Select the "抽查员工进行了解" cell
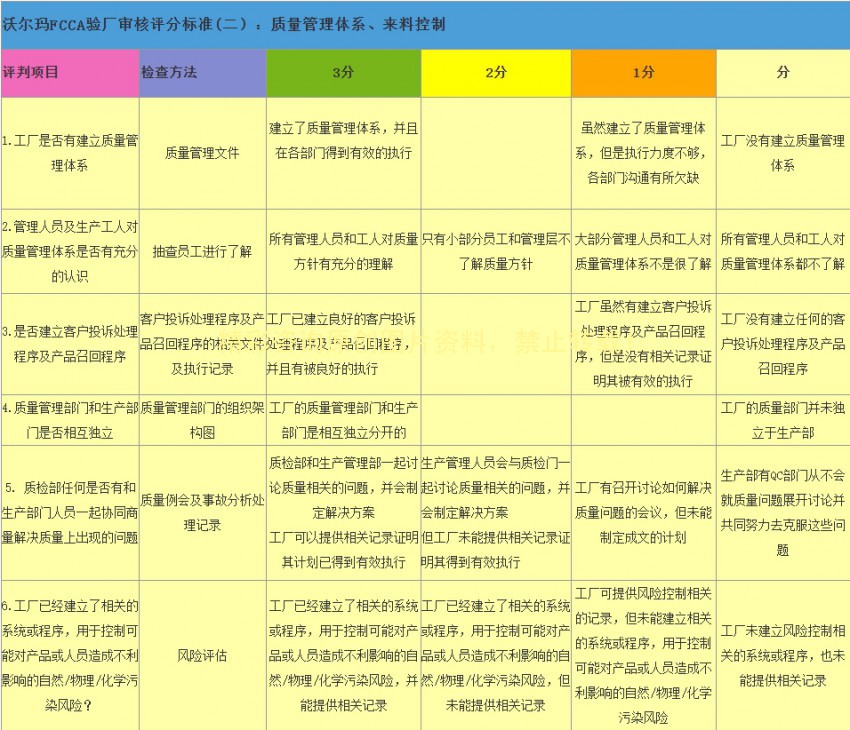 (203, 251)
